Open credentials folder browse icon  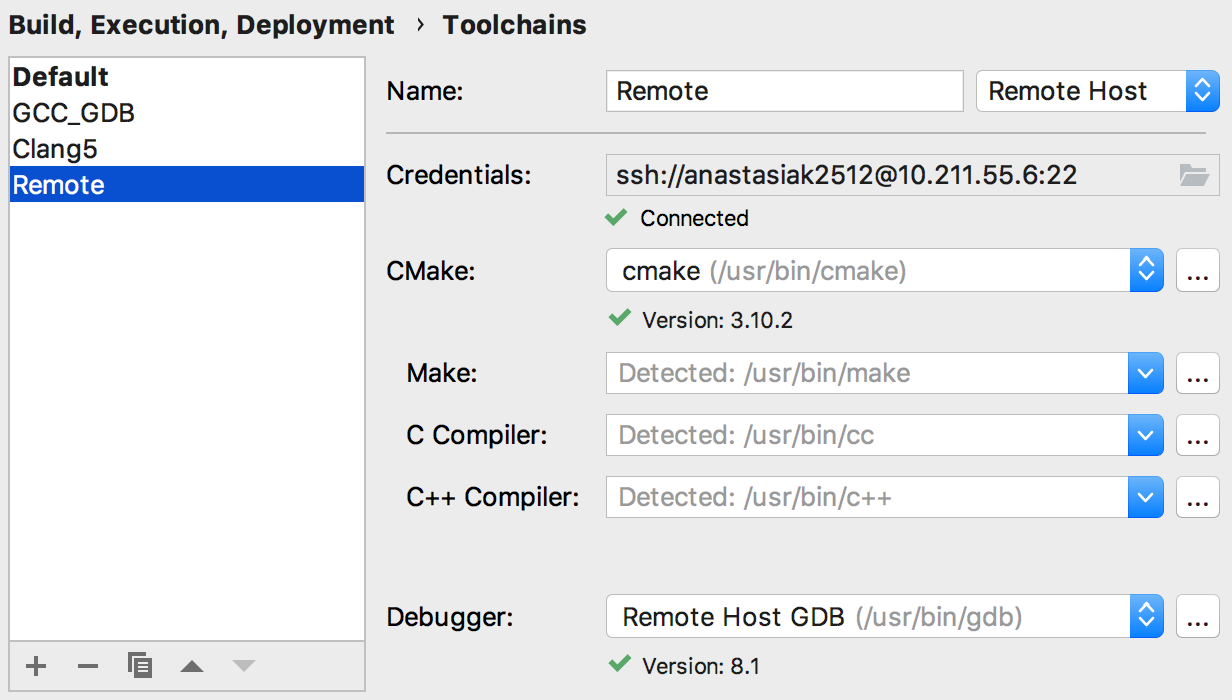[1194, 176]
